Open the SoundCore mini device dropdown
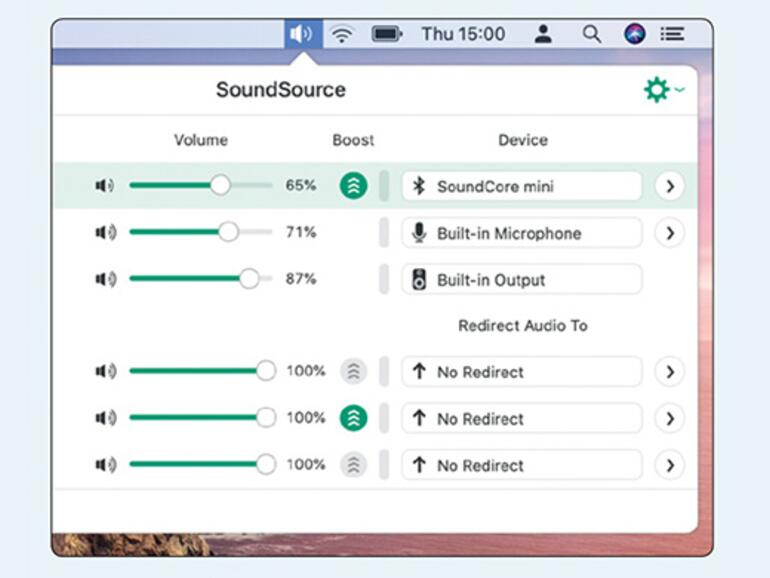 pos(522,186)
